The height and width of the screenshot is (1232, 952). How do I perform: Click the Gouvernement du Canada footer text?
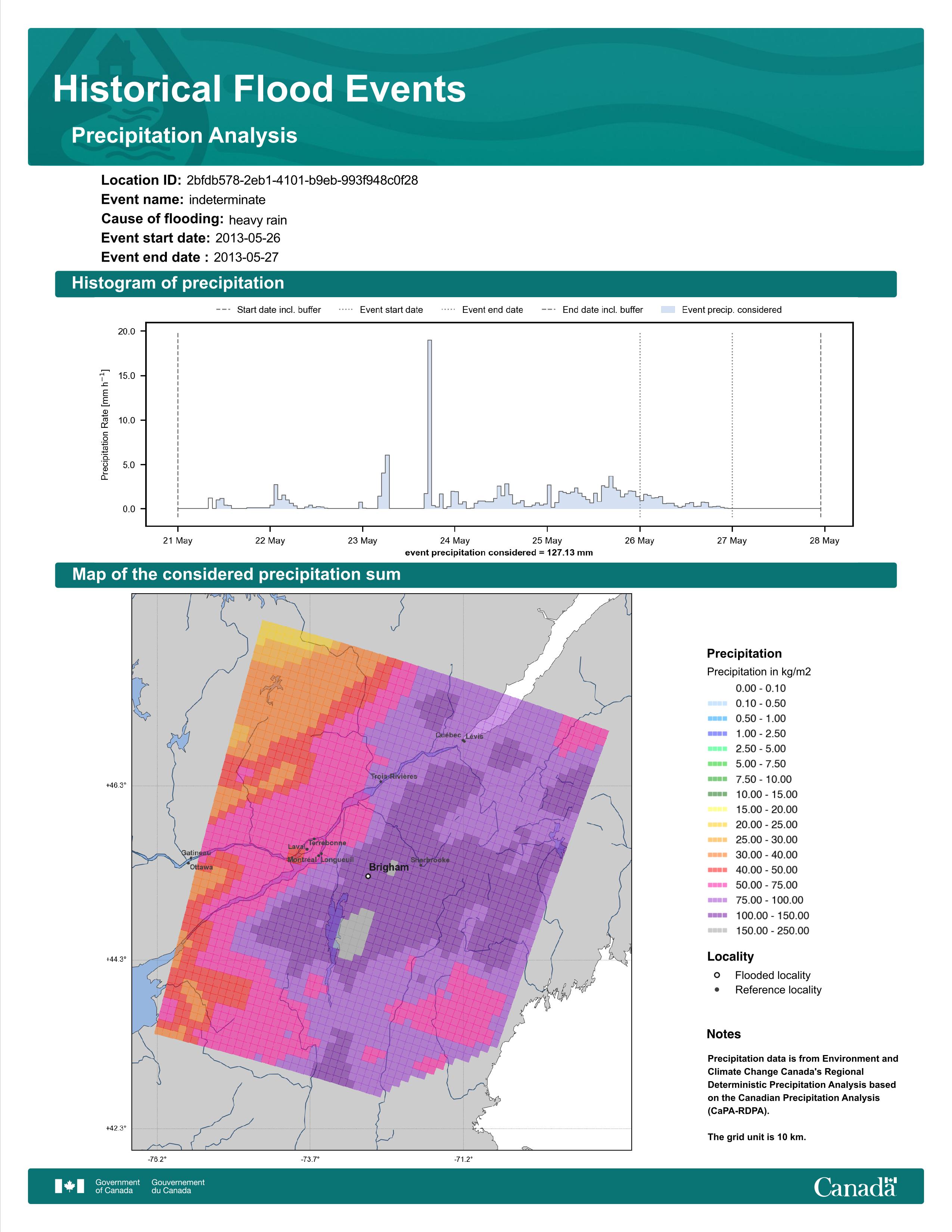click(x=178, y=1186)
